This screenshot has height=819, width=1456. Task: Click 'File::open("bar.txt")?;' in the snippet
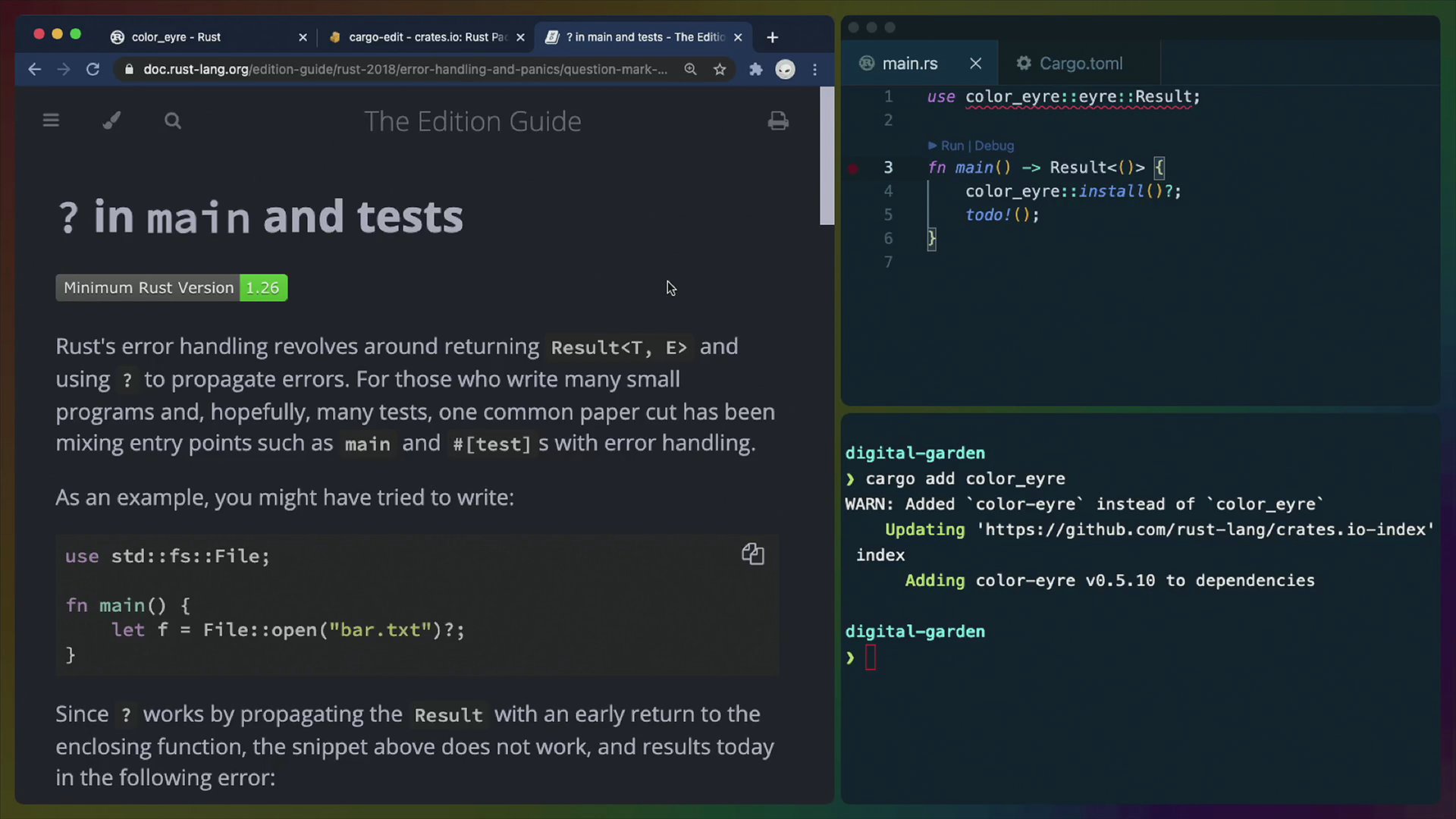point(333,629)
